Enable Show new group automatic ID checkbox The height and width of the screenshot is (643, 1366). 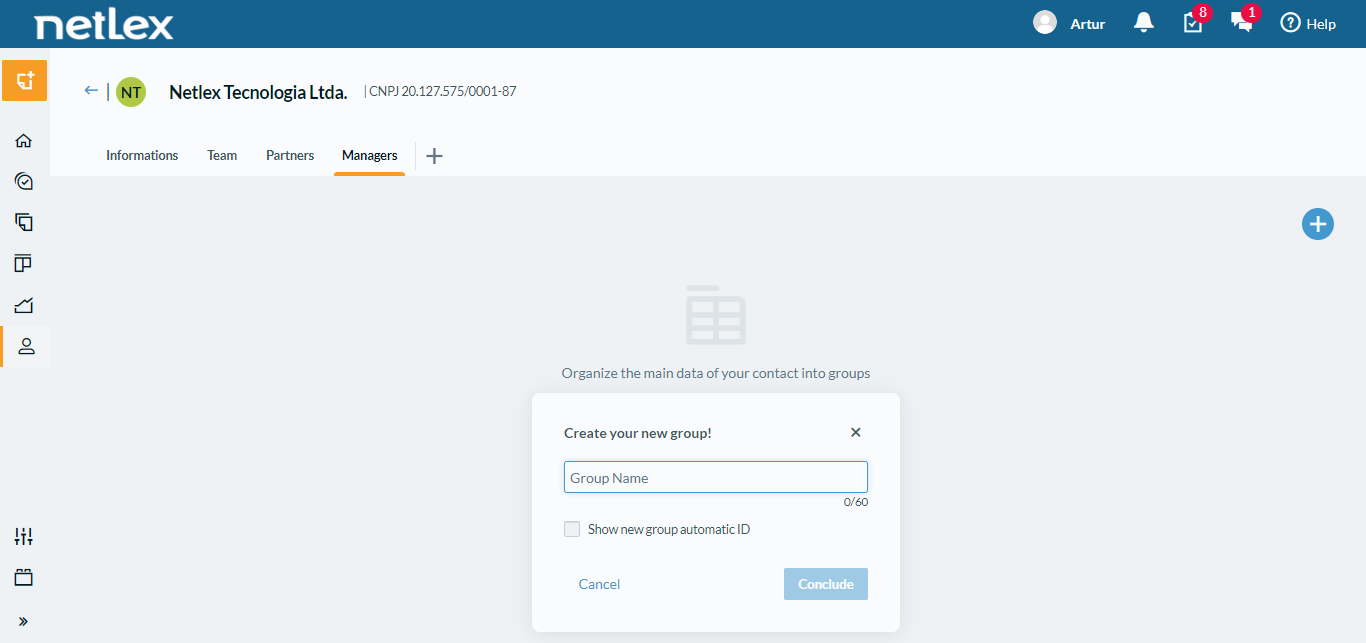[572, 529]
